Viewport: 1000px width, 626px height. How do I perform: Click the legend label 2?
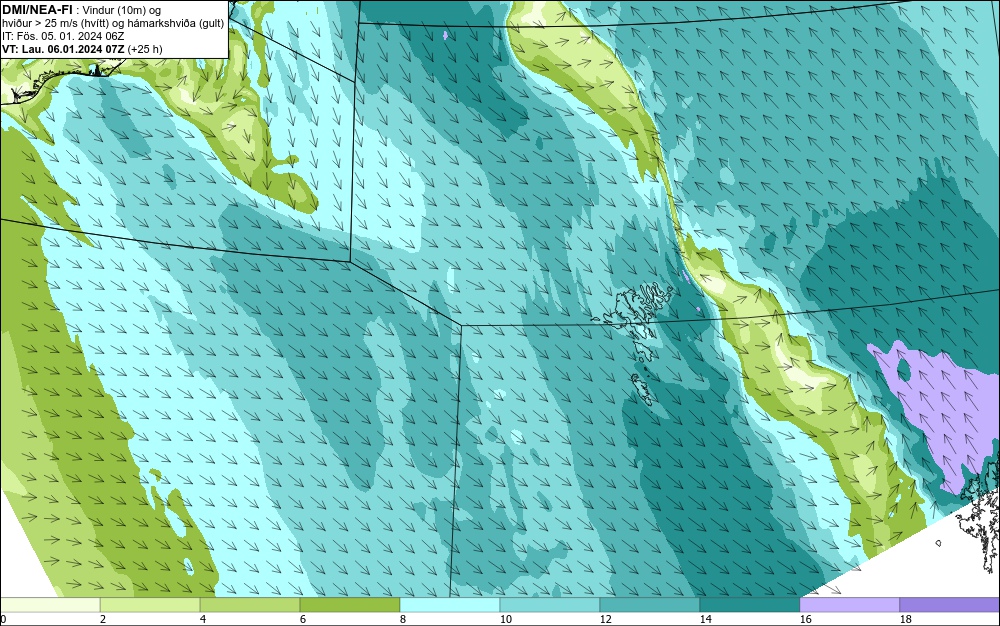[x=103, y=619]
